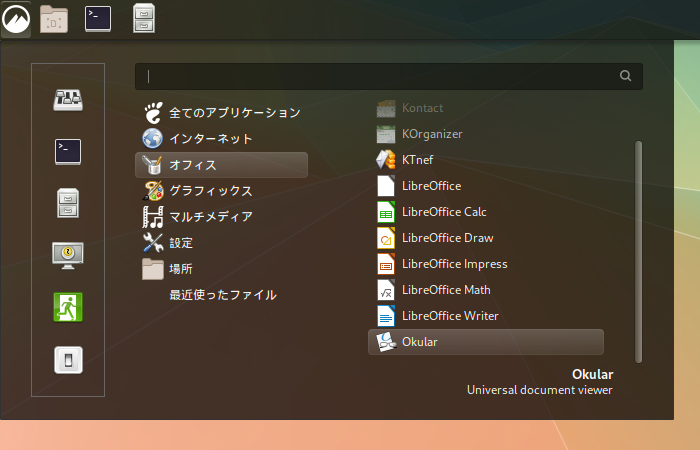The height and width of the screenshot is (450, 700).
Task: Select グラフィックス category
Action: coord(221,191)
